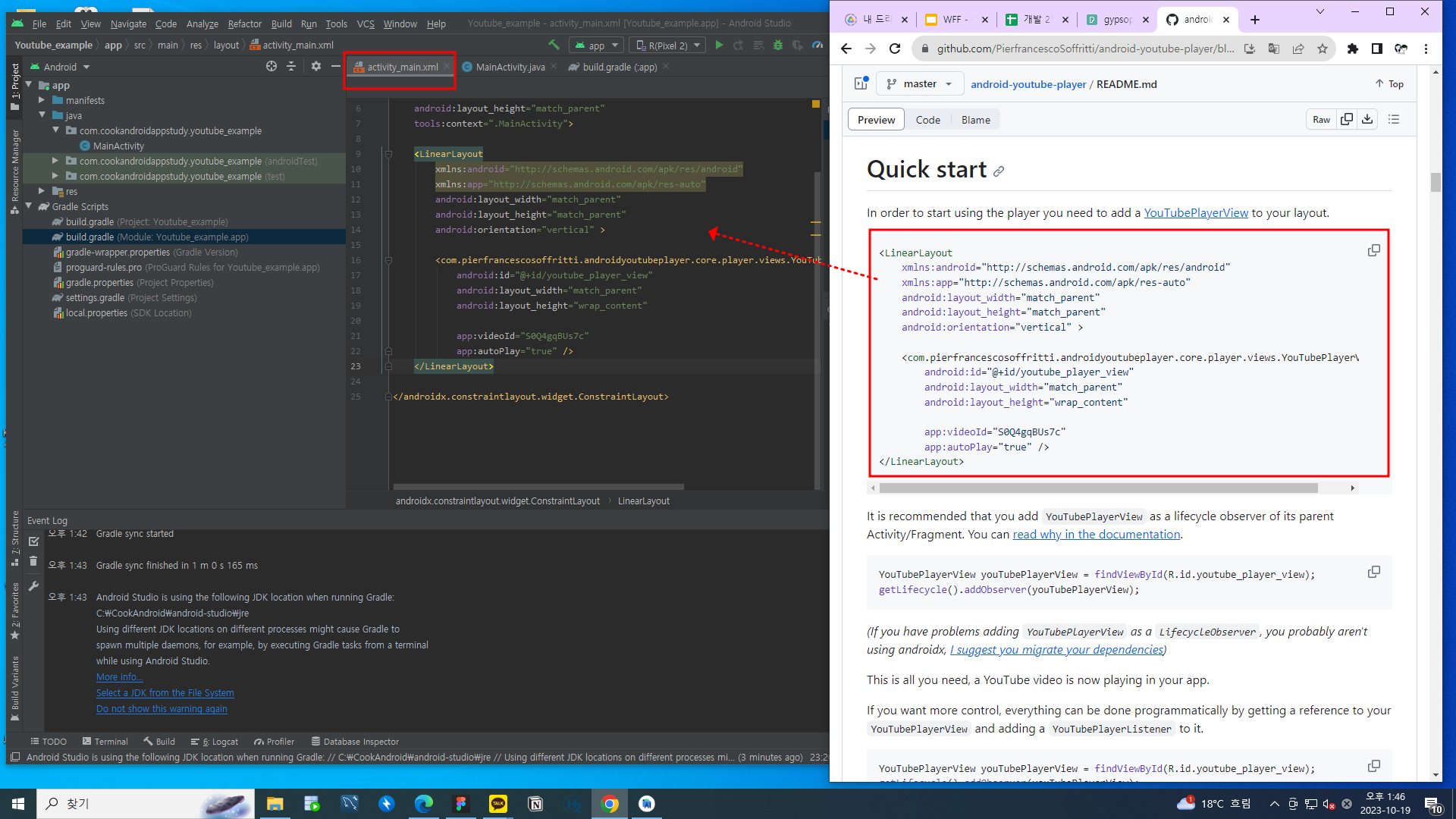Run the app with green play button
The width and height of the screenshot is (1456, 819).
(719, 45)
